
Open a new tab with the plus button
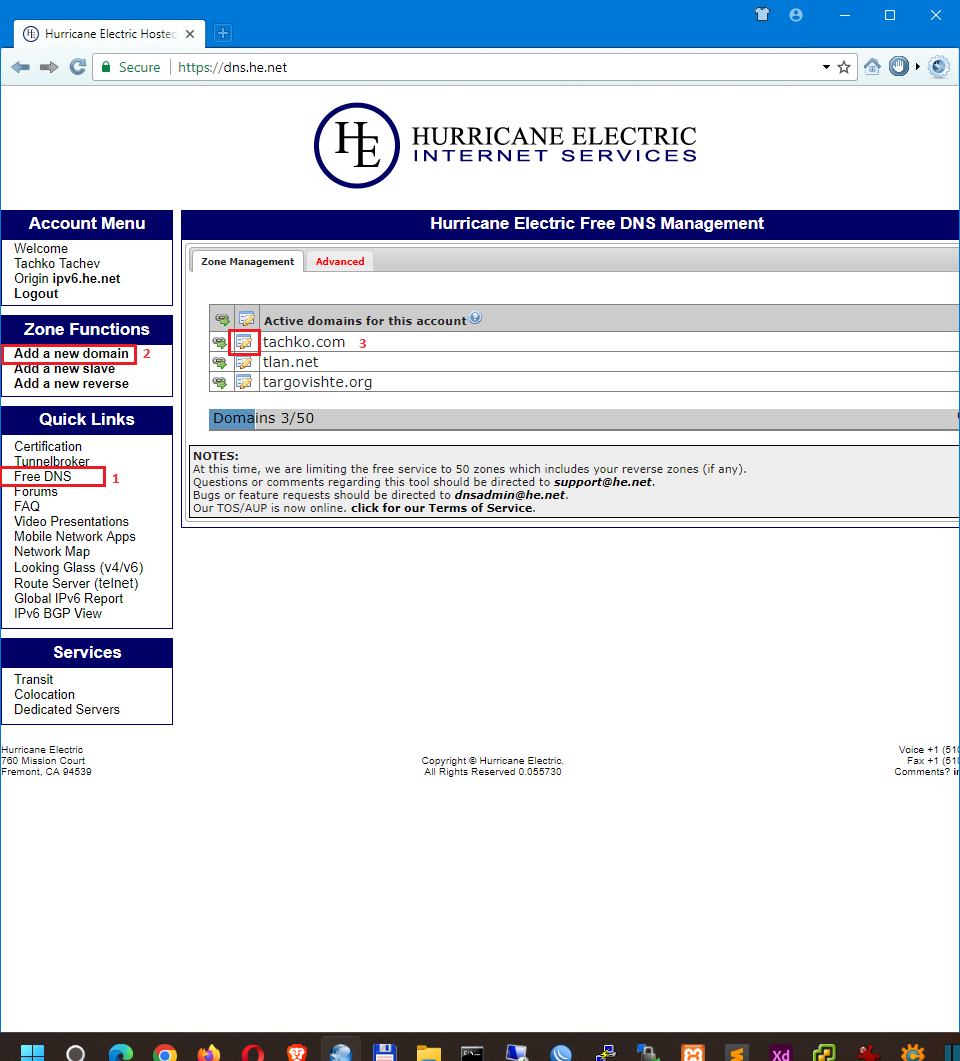pyautogui.click(x=223, y=32)
